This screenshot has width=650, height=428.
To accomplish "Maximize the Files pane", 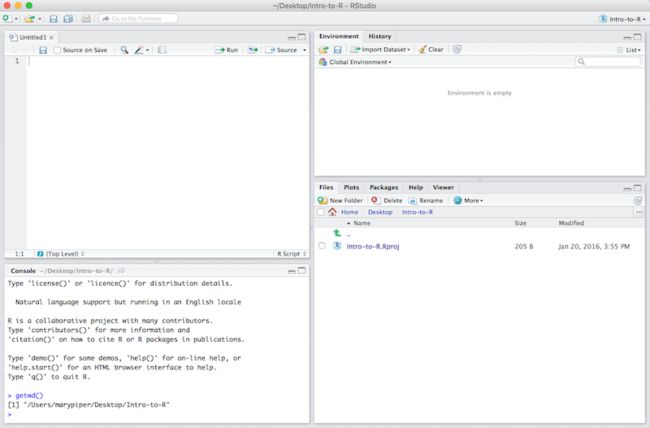I will [x=638, y=188].
